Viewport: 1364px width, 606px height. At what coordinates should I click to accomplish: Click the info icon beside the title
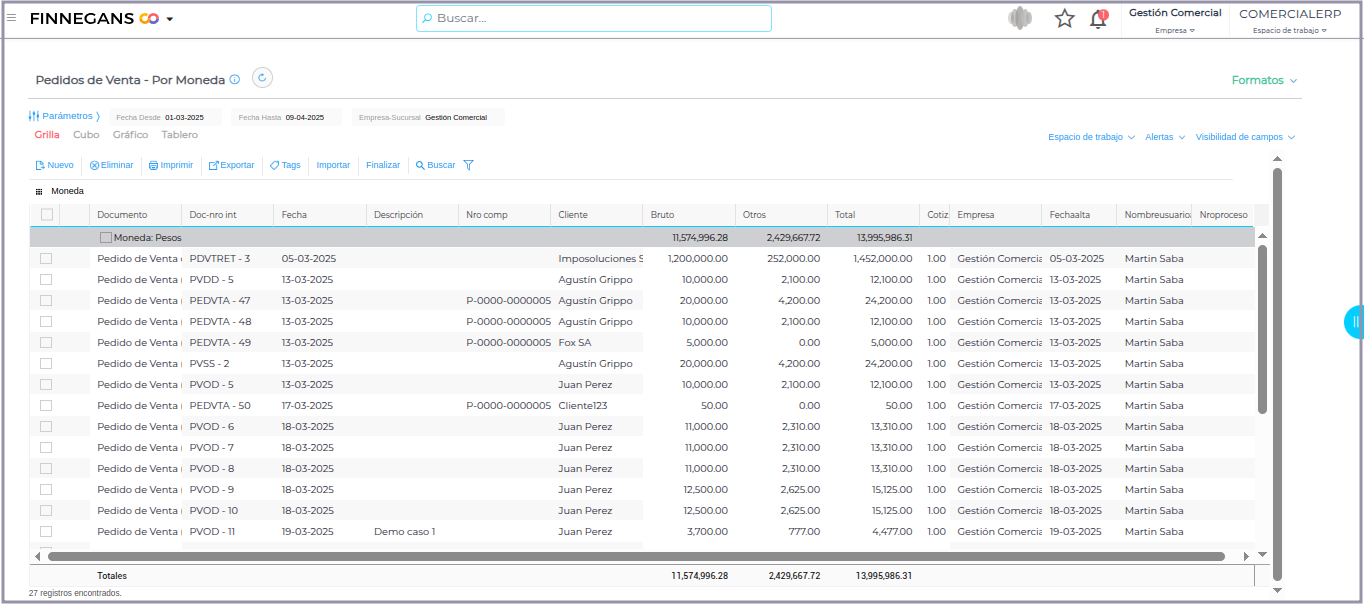click(235, 80)
